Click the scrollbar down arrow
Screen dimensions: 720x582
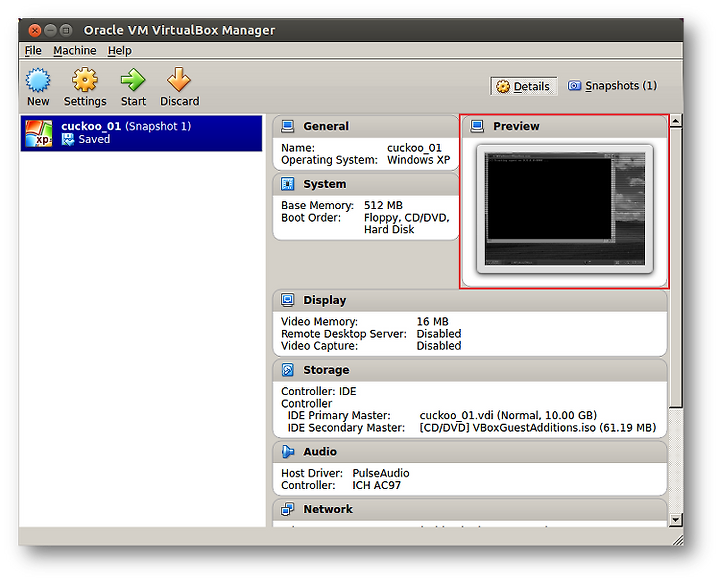(675, 520)
